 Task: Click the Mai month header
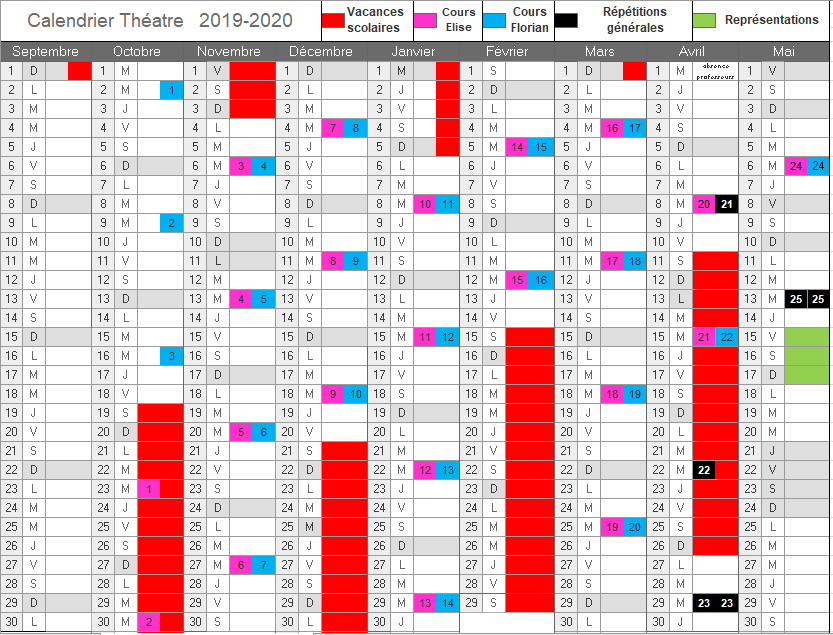click(x=784, y=51)
